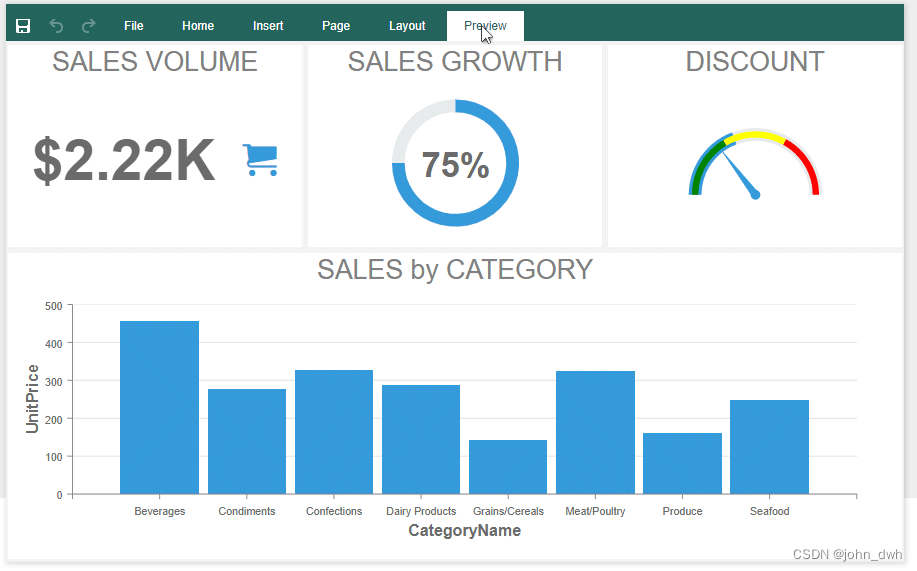Click the CategoryName axis title
The image size is (917, 571).
pyautogui.click(x=464, y=531)
